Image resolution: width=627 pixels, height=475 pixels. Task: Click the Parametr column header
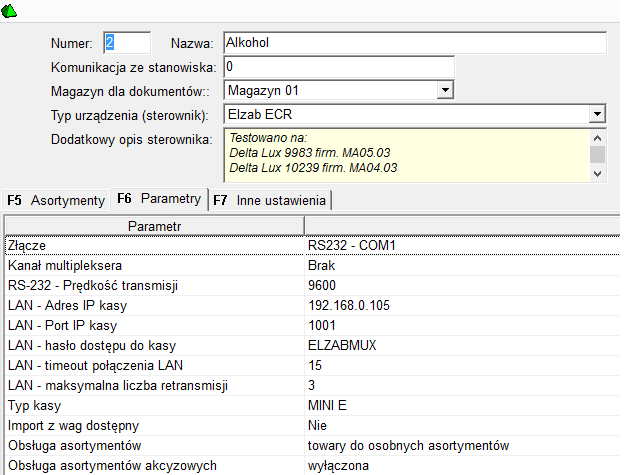point(154,227)
